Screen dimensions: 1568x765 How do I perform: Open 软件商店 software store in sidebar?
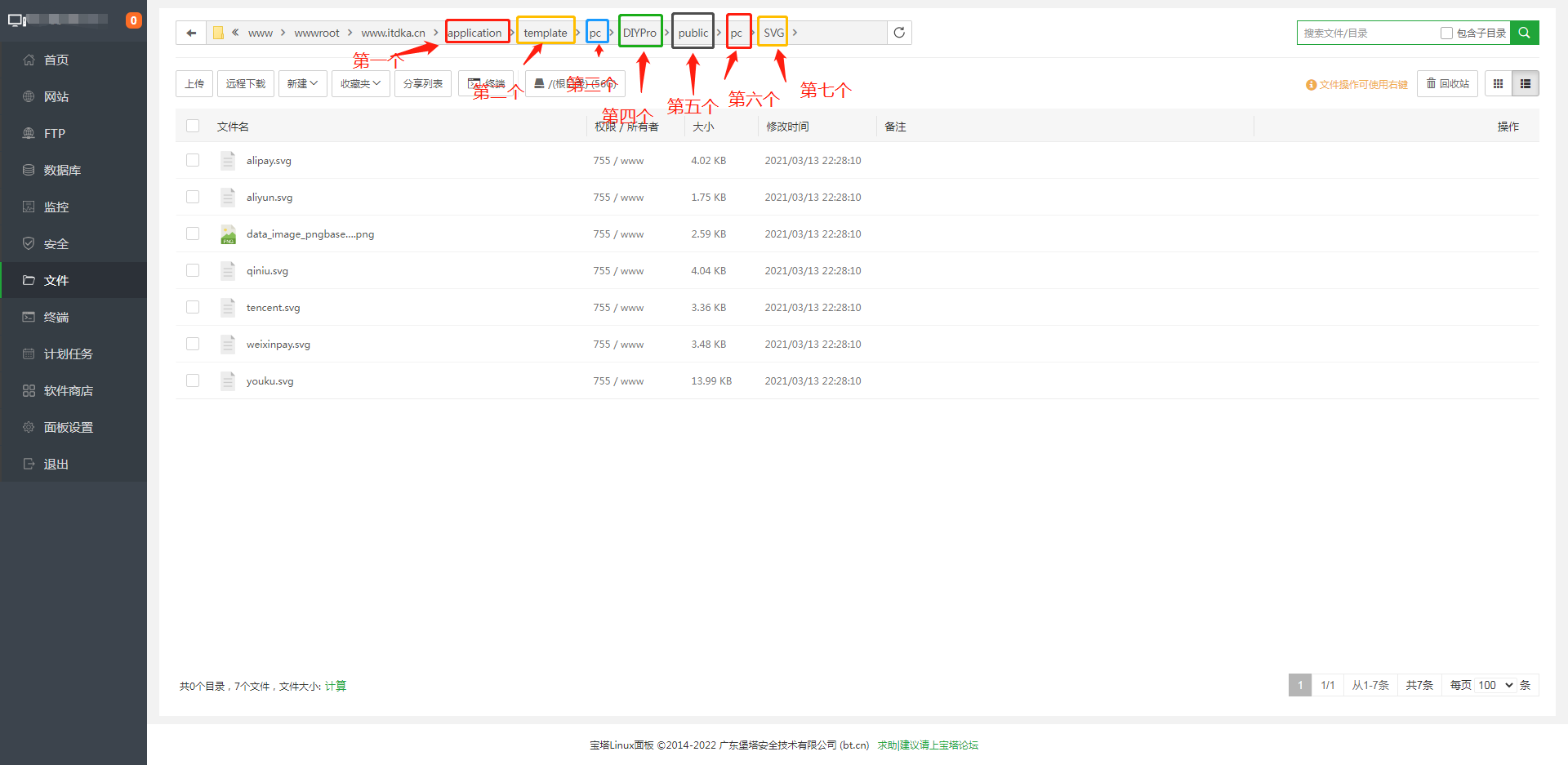pyautogui.click(x=73, y=390)
